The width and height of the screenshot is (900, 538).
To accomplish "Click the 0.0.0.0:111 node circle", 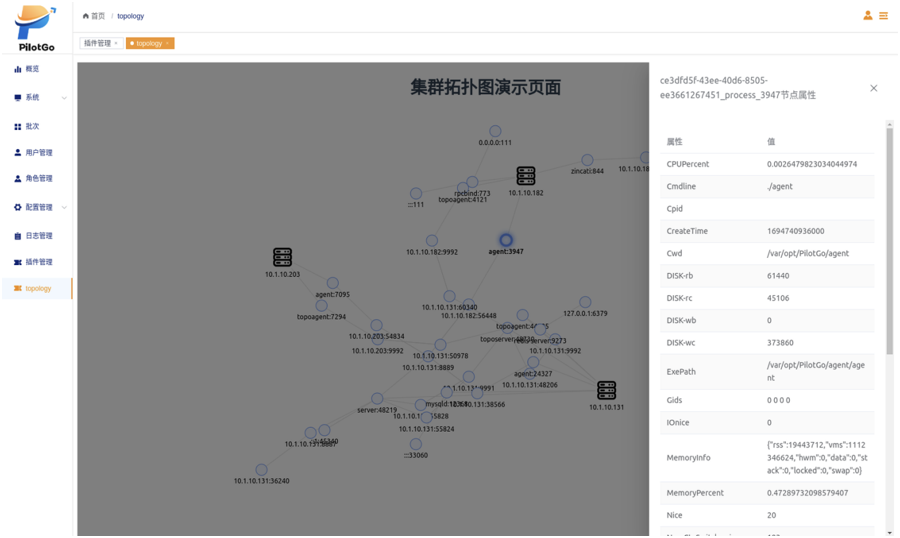I will [x=495, y=131].
